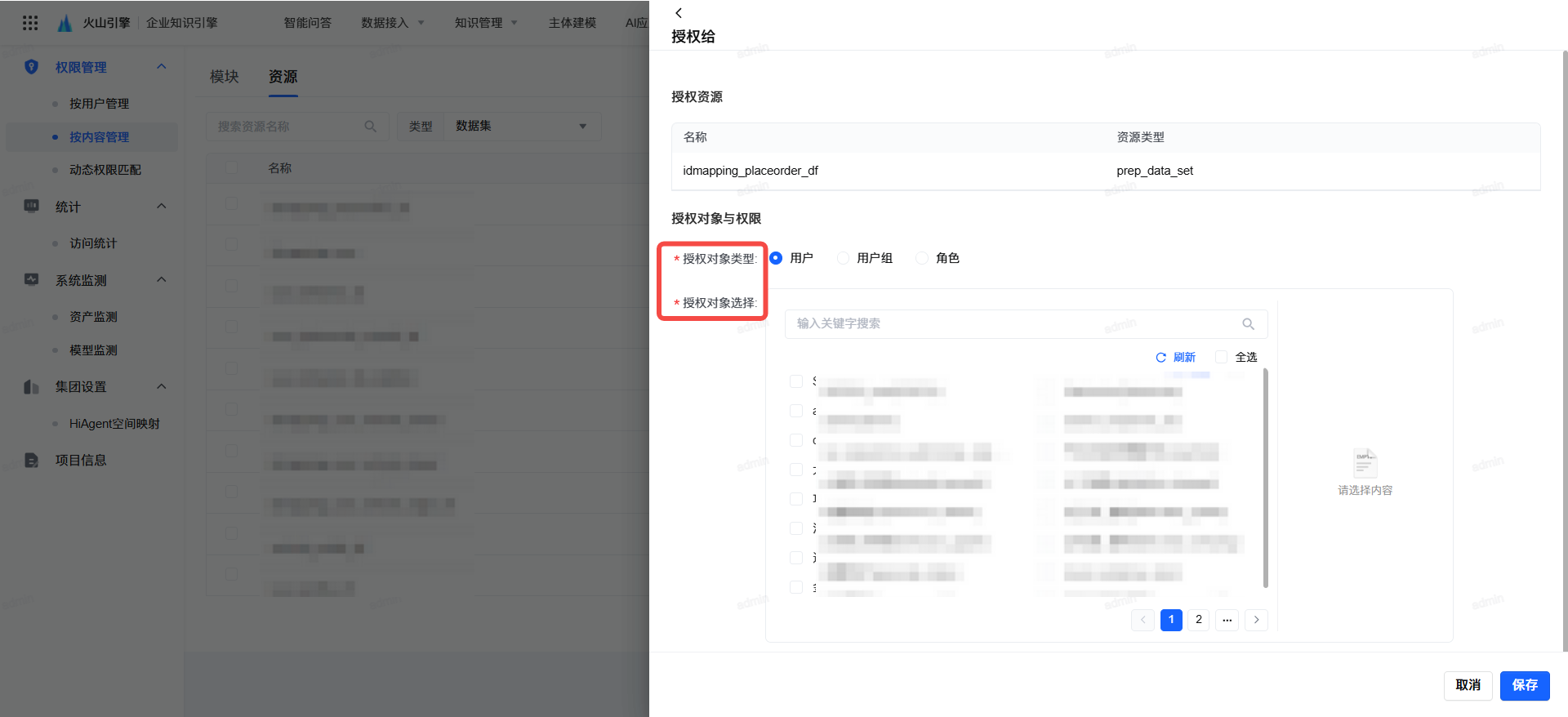Open 主体建模 in top navigation
1568x717 pixels.
click(572, 23)
